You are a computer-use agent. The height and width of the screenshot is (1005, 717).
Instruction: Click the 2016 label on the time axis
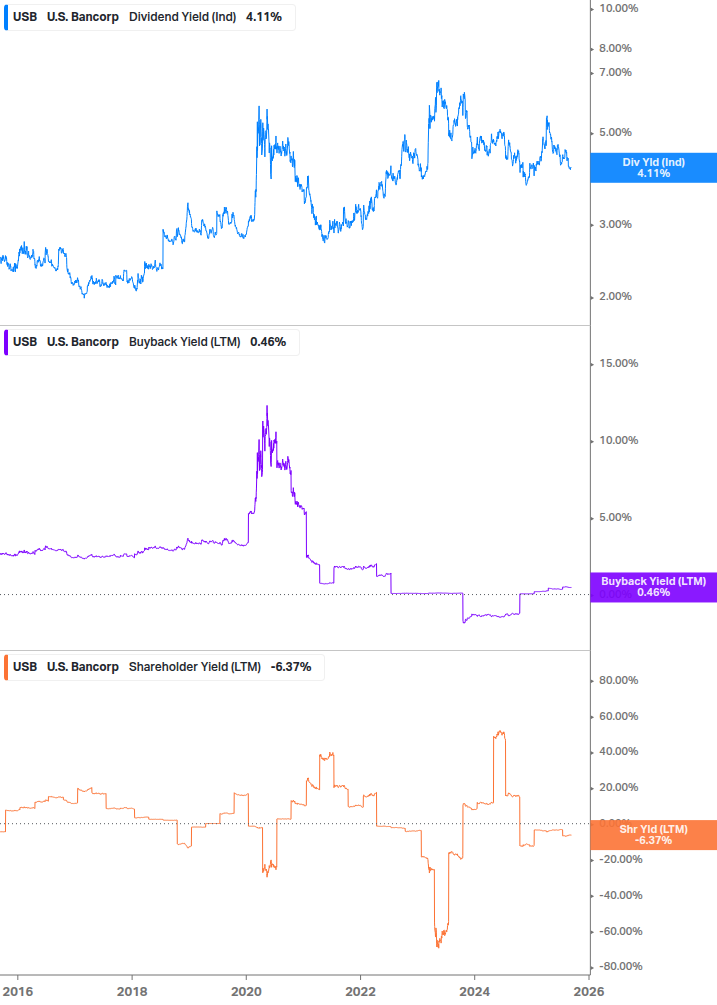coord(17,992)
